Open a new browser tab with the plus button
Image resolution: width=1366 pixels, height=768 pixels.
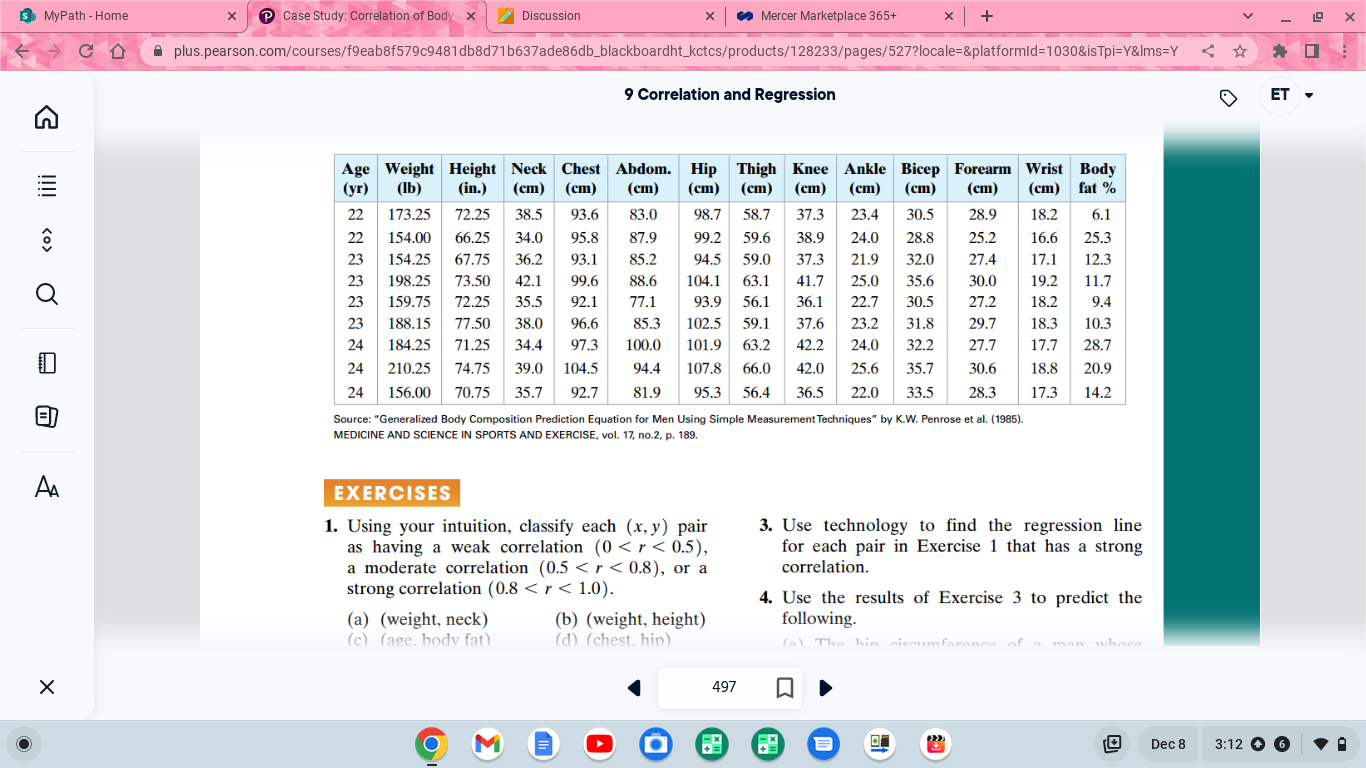click(985, 16)
